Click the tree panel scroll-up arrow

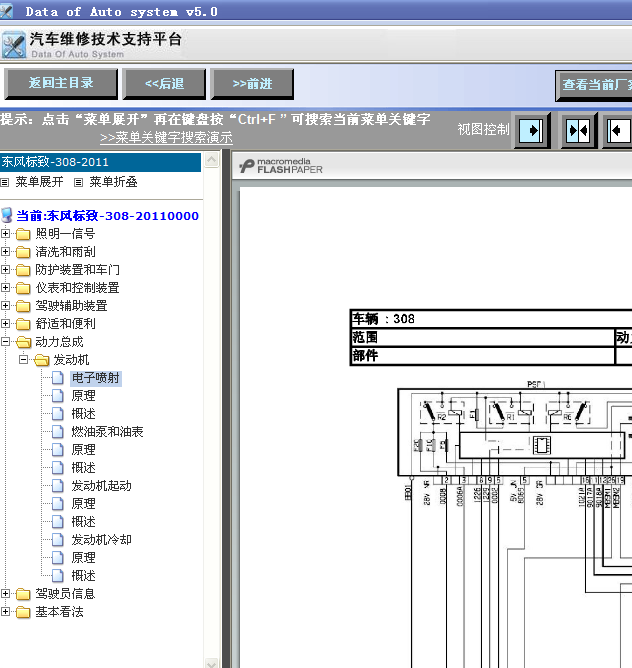pos(211,160)
